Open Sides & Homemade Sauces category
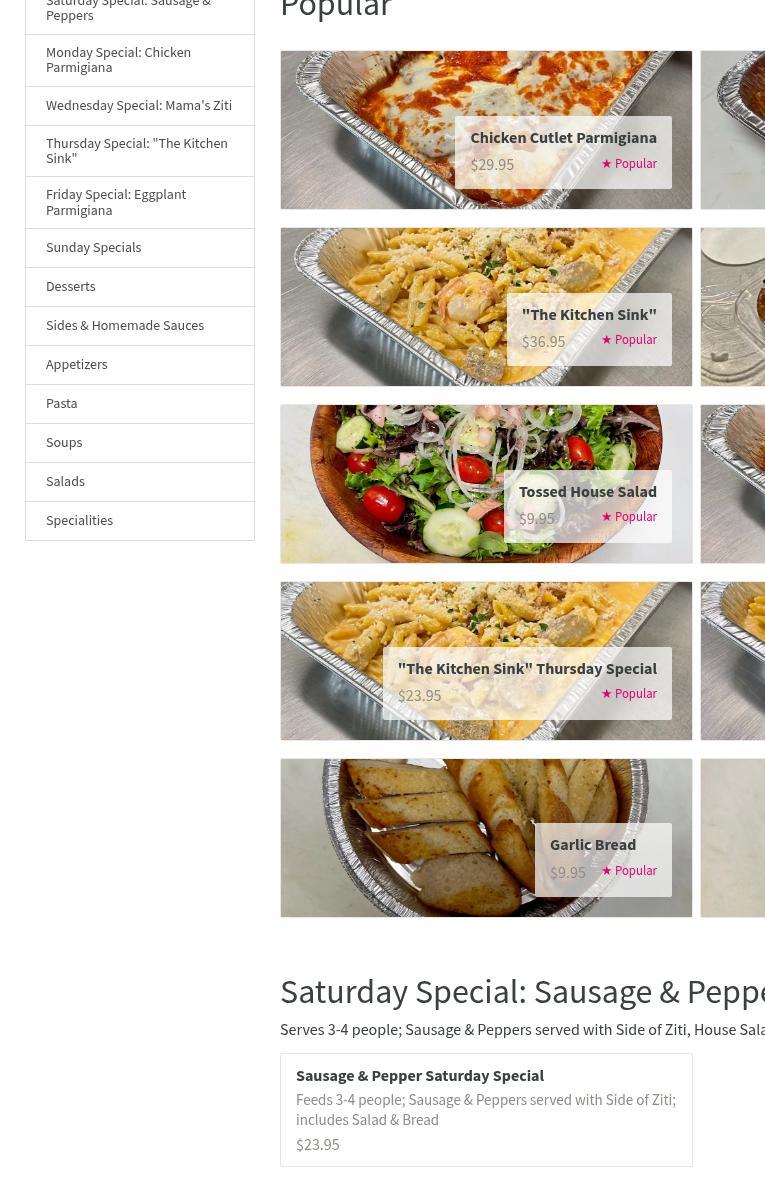The width and height of the screenshot is (765, 1181). tap(140, 326)
